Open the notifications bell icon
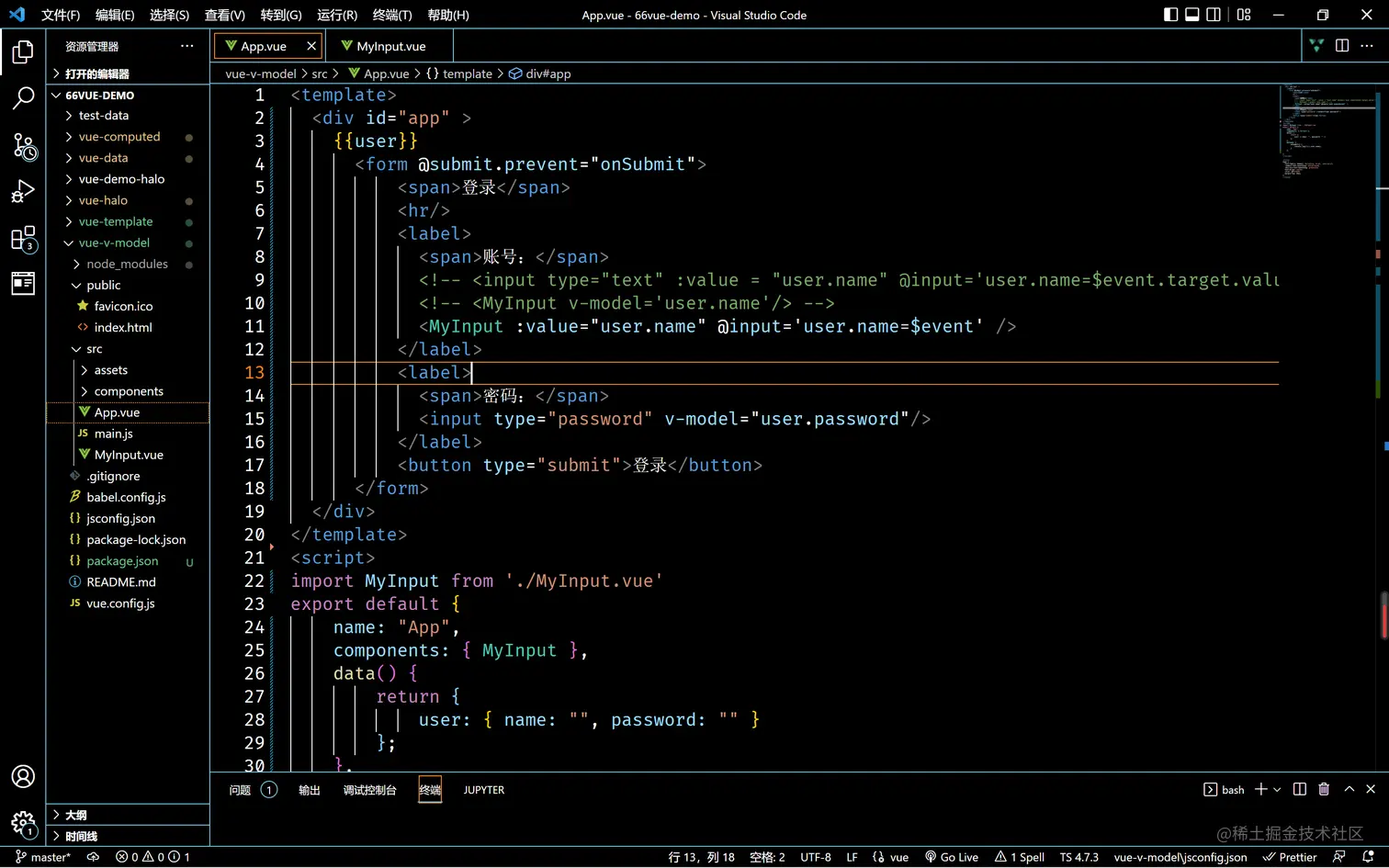The width and height of the screenshot is (1389, 868). click(1368, 857)
